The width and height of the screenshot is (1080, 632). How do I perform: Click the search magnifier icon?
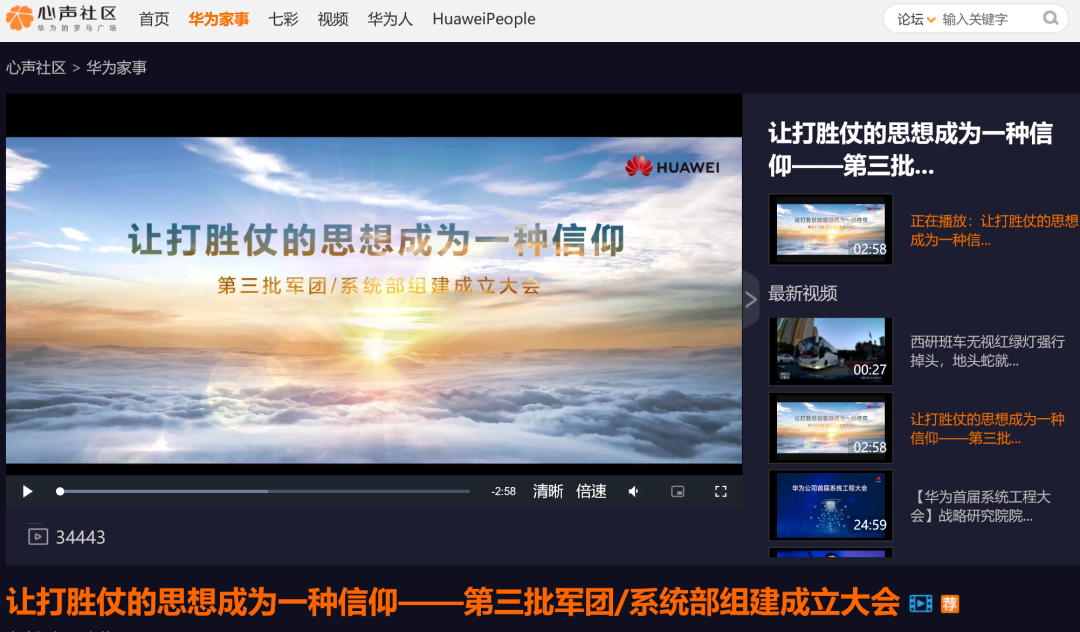1050,18
